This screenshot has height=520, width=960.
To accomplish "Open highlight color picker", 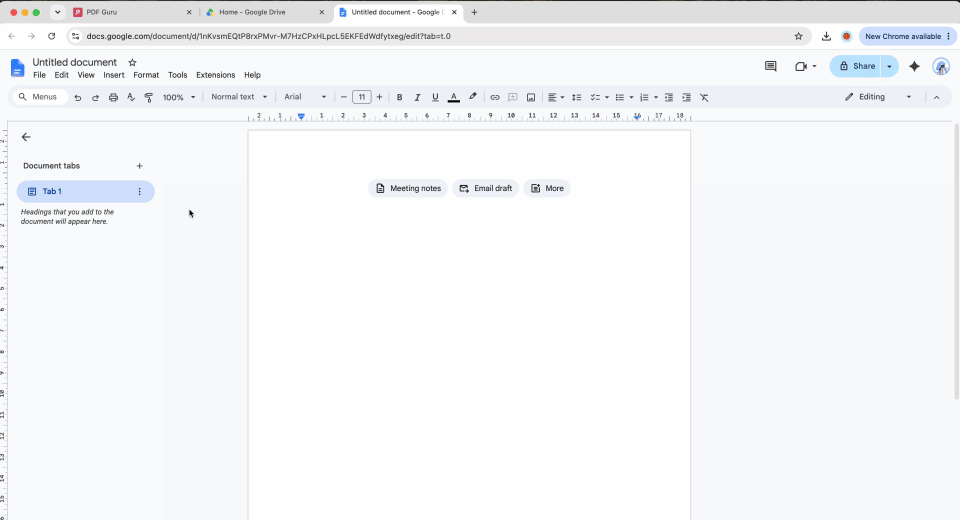I will click(x=473, y=97).
